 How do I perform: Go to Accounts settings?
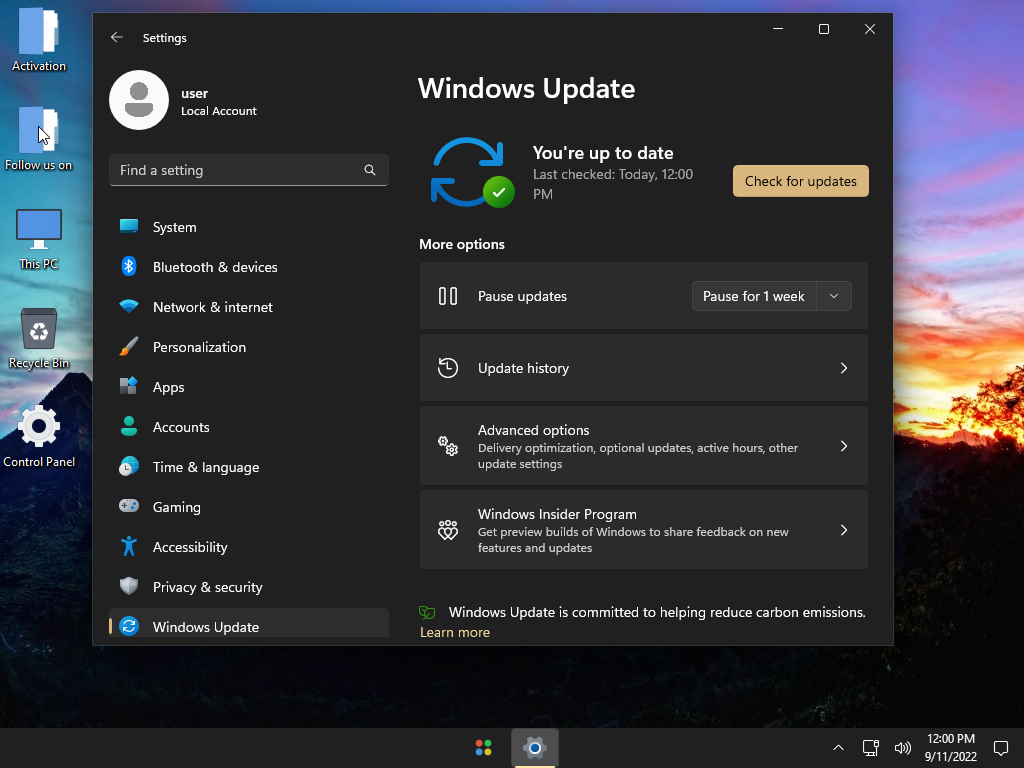click(249, 426)
